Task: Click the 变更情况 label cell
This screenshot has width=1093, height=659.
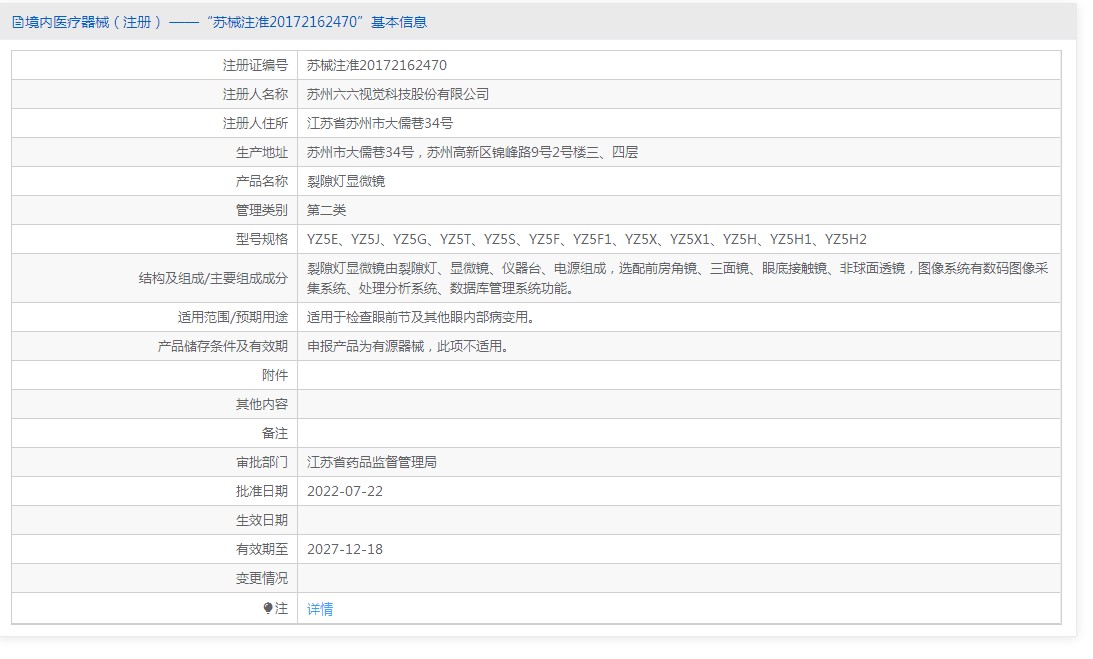Action: tap(155, 578)
